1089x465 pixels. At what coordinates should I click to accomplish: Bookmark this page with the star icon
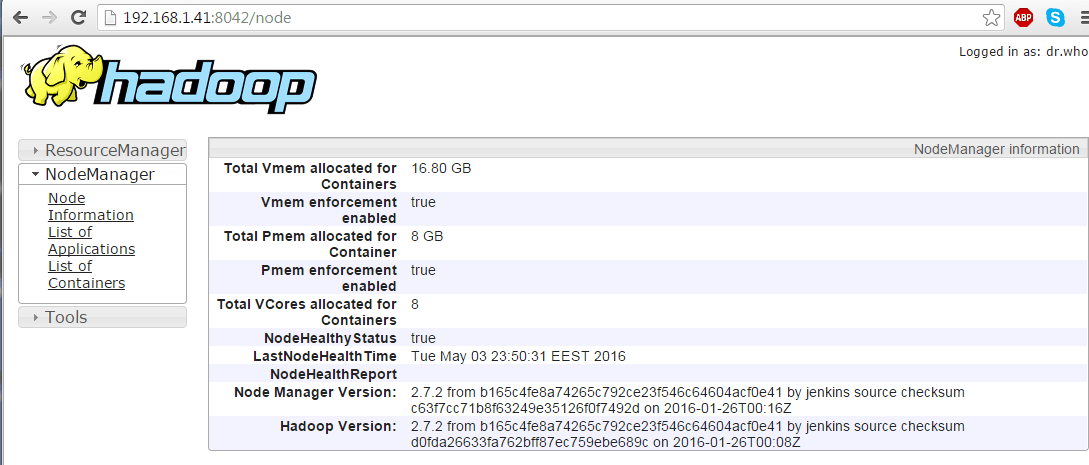coord(991,18)
